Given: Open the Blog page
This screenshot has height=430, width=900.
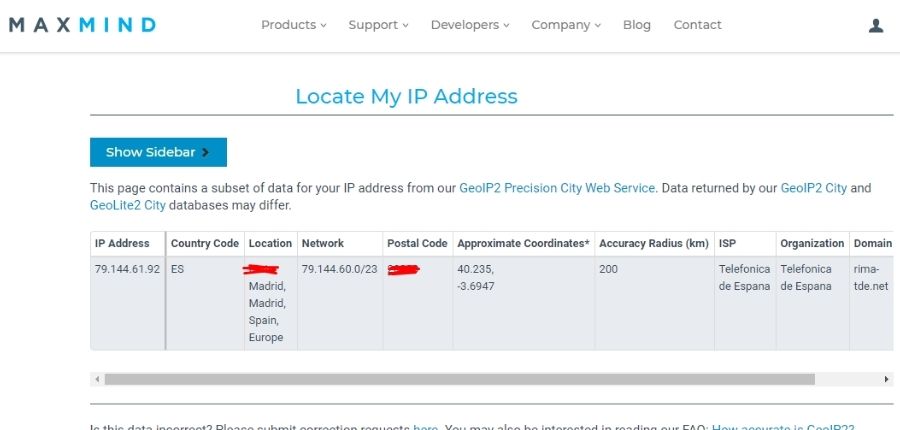Looking at the screenshot, I should 637,25.
